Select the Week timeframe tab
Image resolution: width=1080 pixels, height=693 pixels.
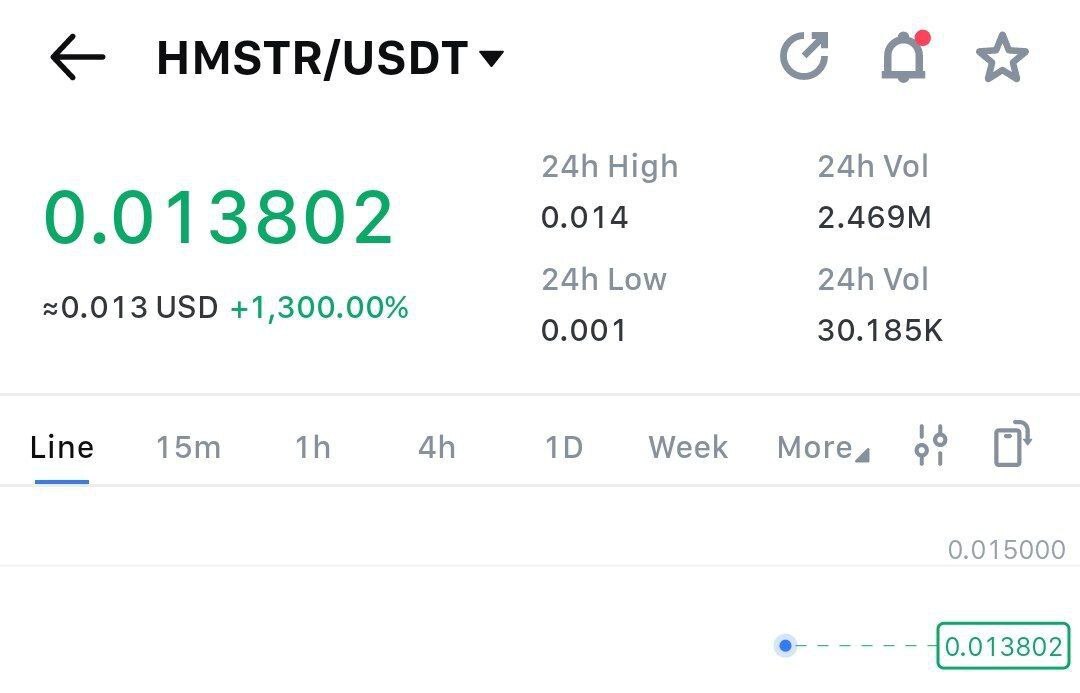pyautogui.click(x=688, y=447)
